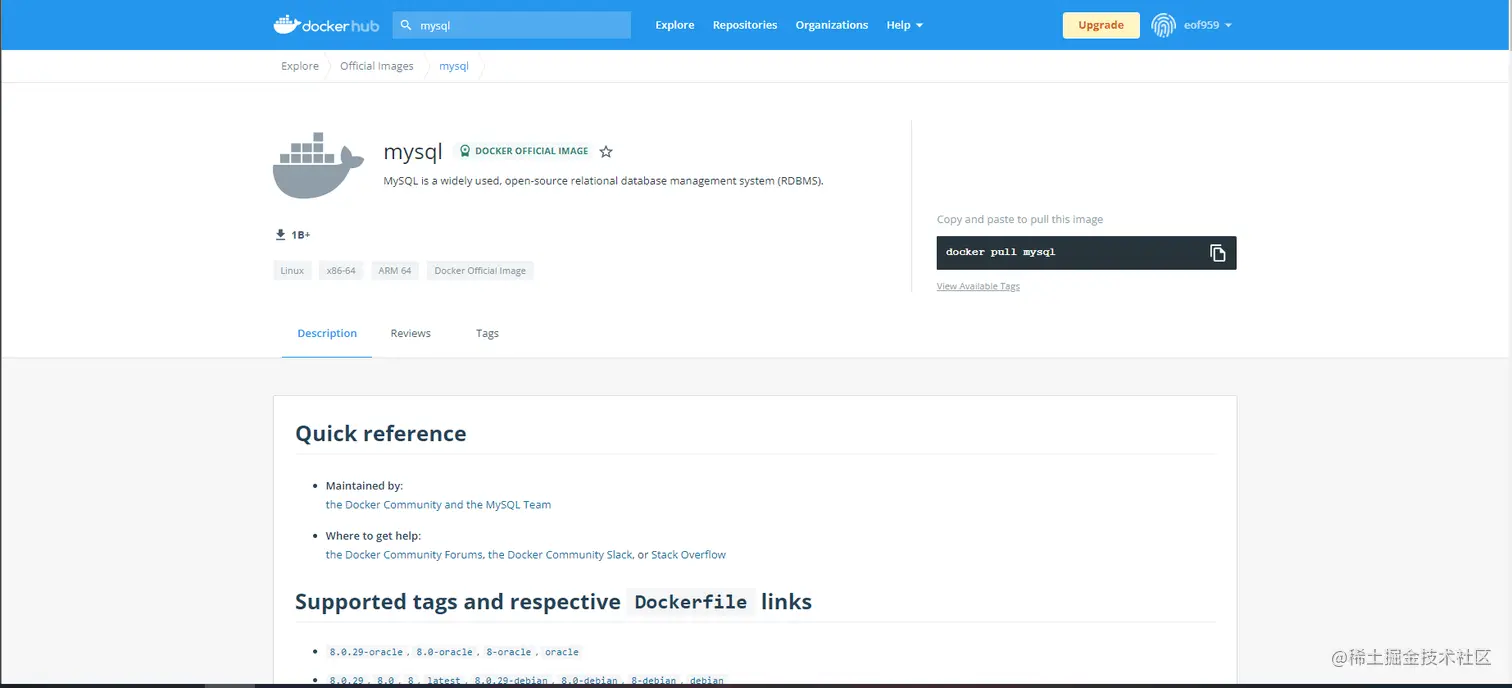Click the 1B+ download count icon

tap(281, 235)
